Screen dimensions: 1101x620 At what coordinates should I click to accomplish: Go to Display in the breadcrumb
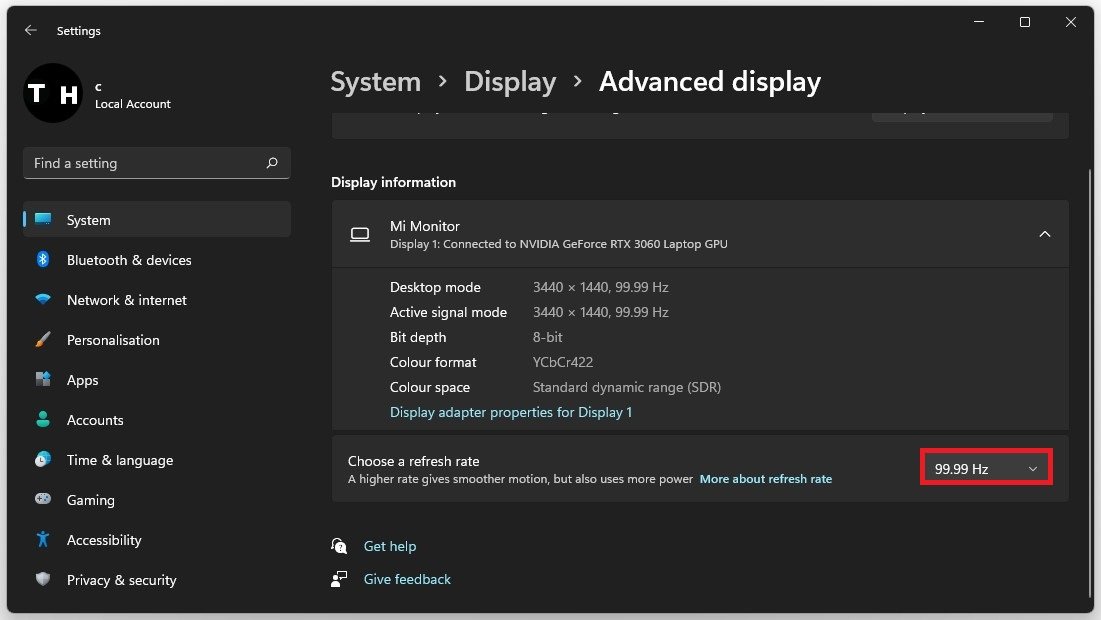[510, 82]
